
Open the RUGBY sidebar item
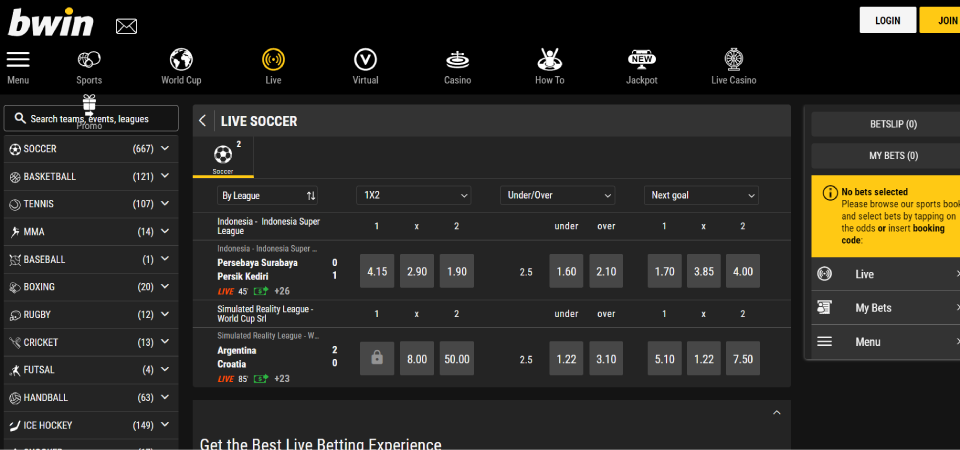pyautogui.click(x=91, y=315)
